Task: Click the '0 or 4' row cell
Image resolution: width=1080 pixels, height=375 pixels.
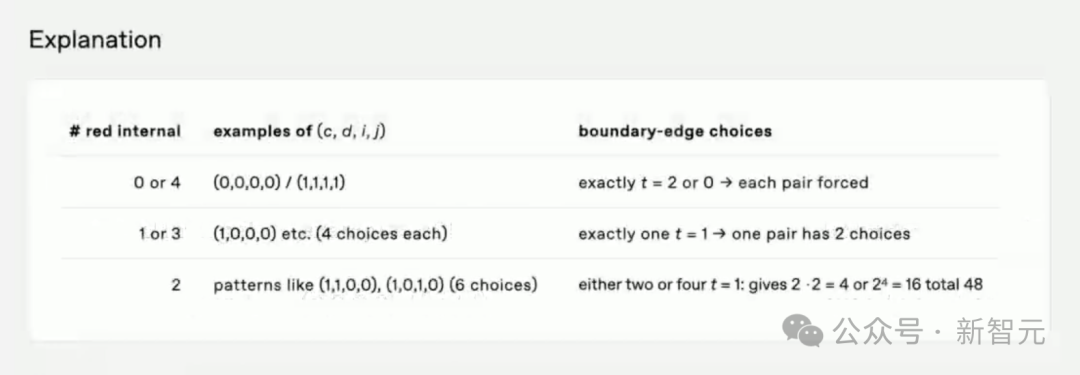Action: coord(157,183)
